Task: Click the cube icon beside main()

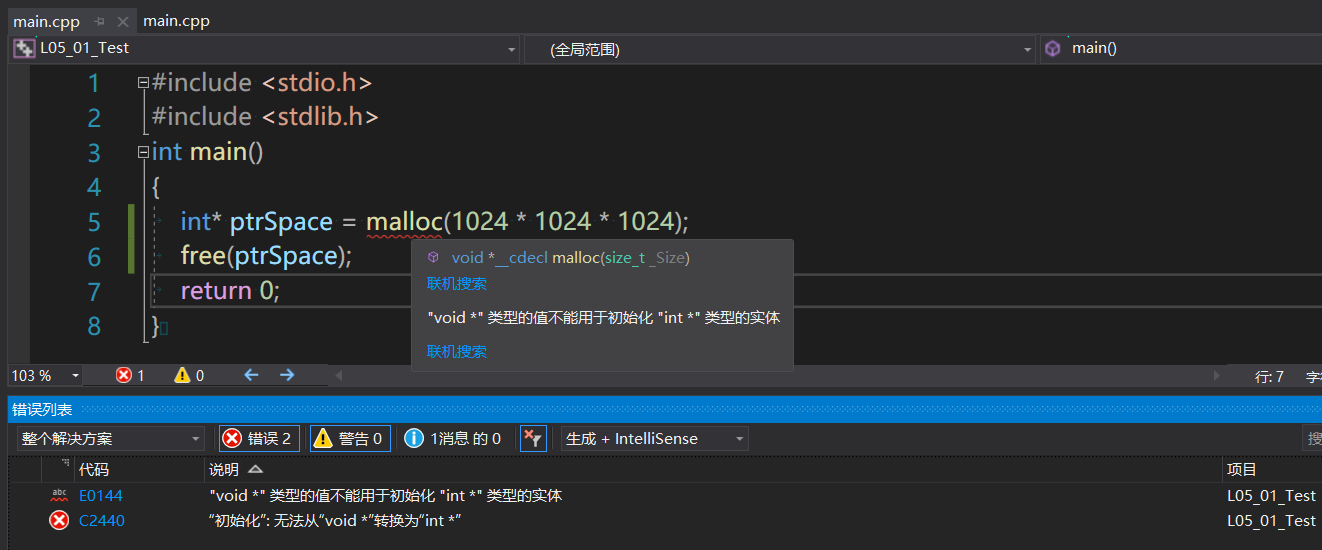Action: point(1052,48)
